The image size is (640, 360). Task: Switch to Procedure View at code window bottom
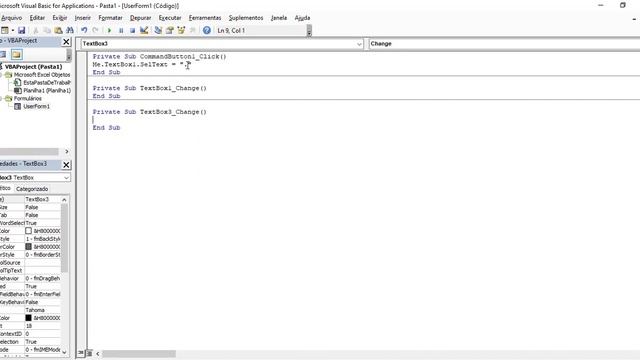point(81,353)
